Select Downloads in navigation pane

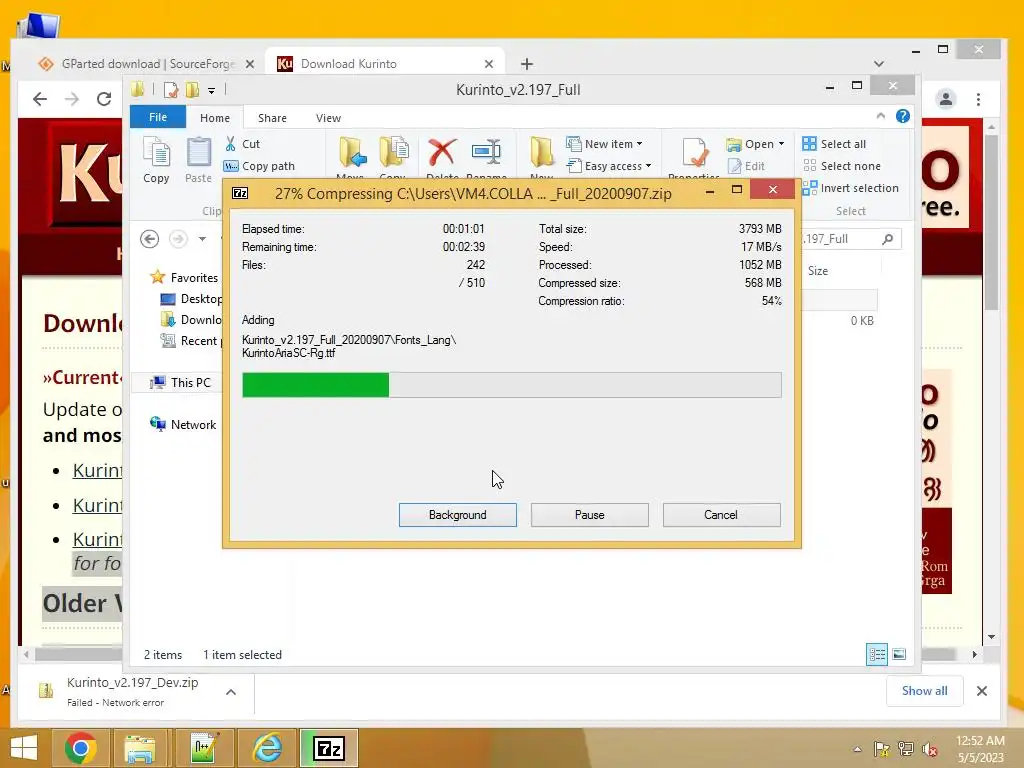[x=191, y=319]
